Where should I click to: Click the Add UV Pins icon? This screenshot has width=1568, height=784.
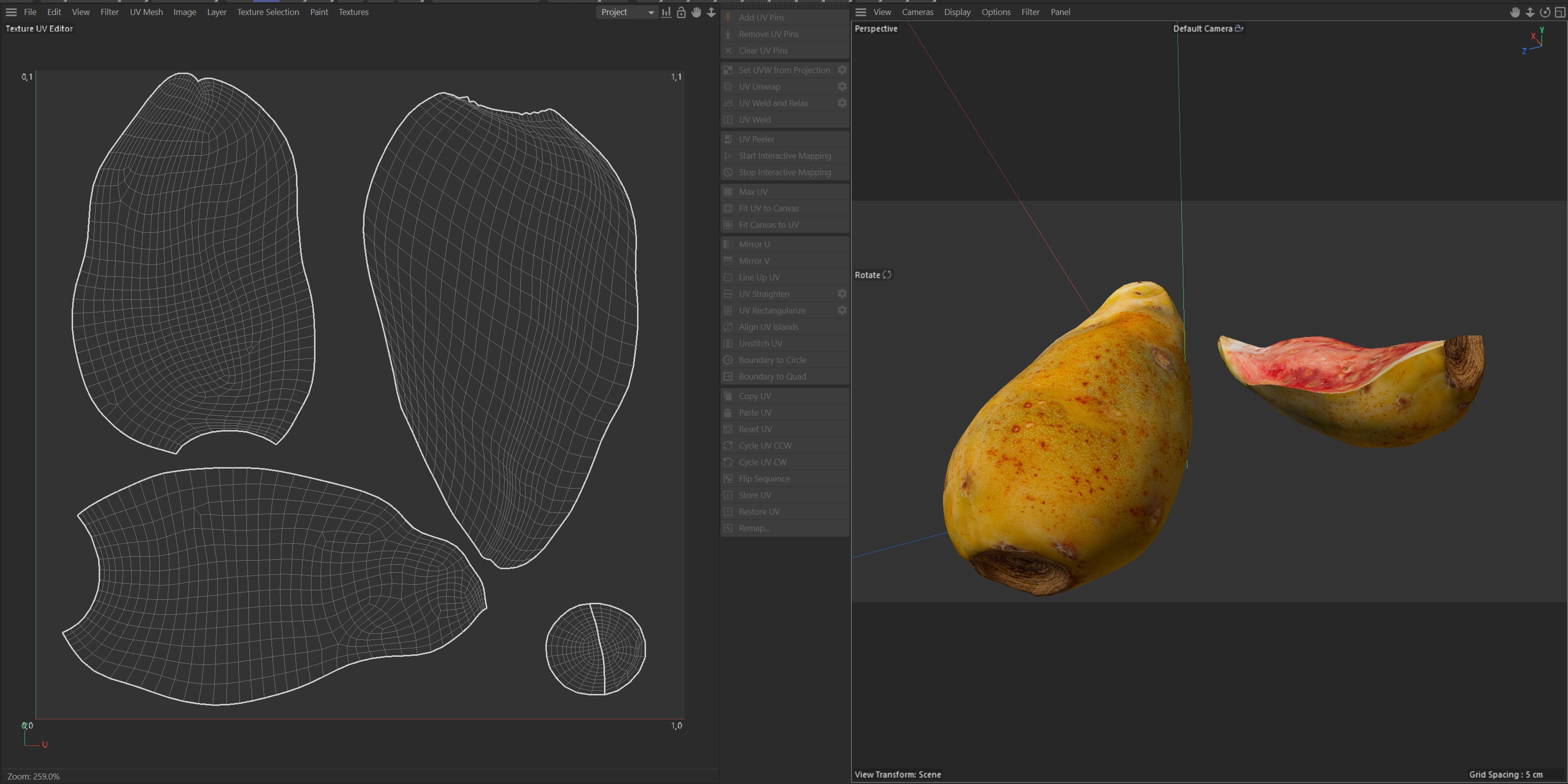click(x=728, y=18)
